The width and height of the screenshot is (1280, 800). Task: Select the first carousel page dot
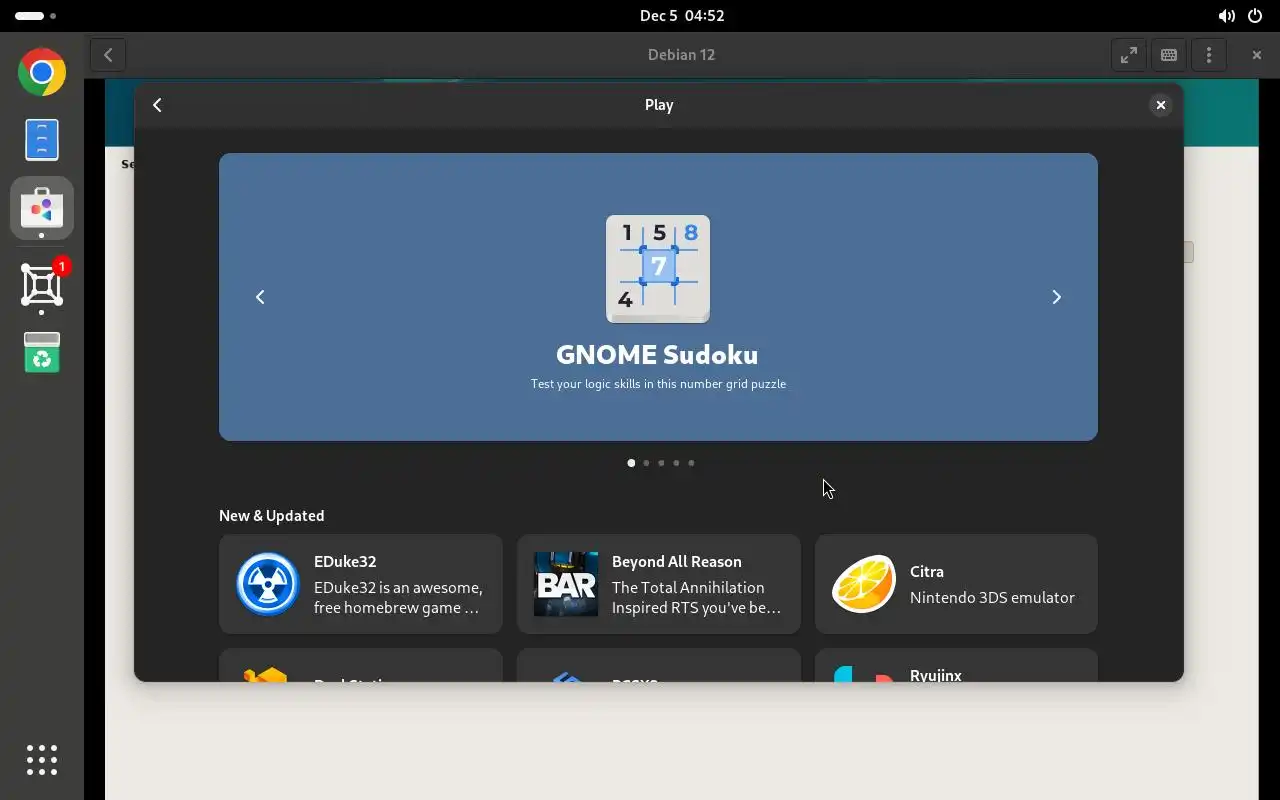pos(631,463)
